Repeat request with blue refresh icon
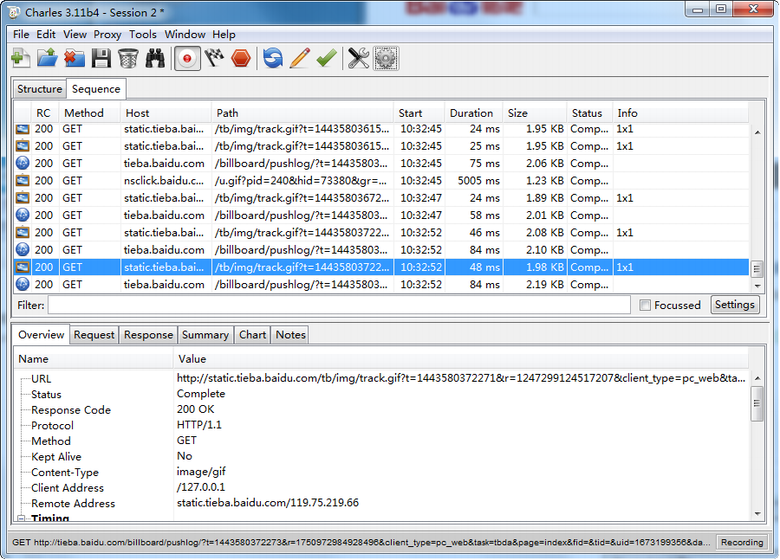The height and width of the screenshot is (560, 780). click(x=272, y=59)
